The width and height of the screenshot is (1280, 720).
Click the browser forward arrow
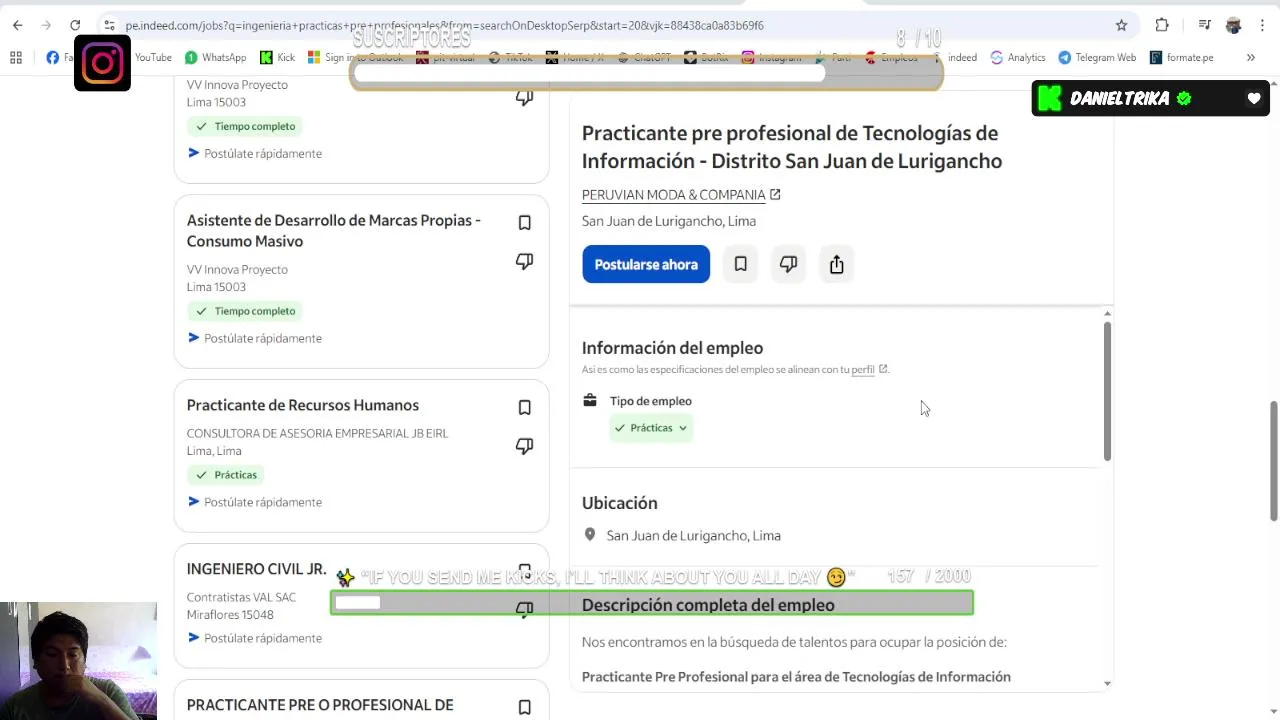click(46, 25)
